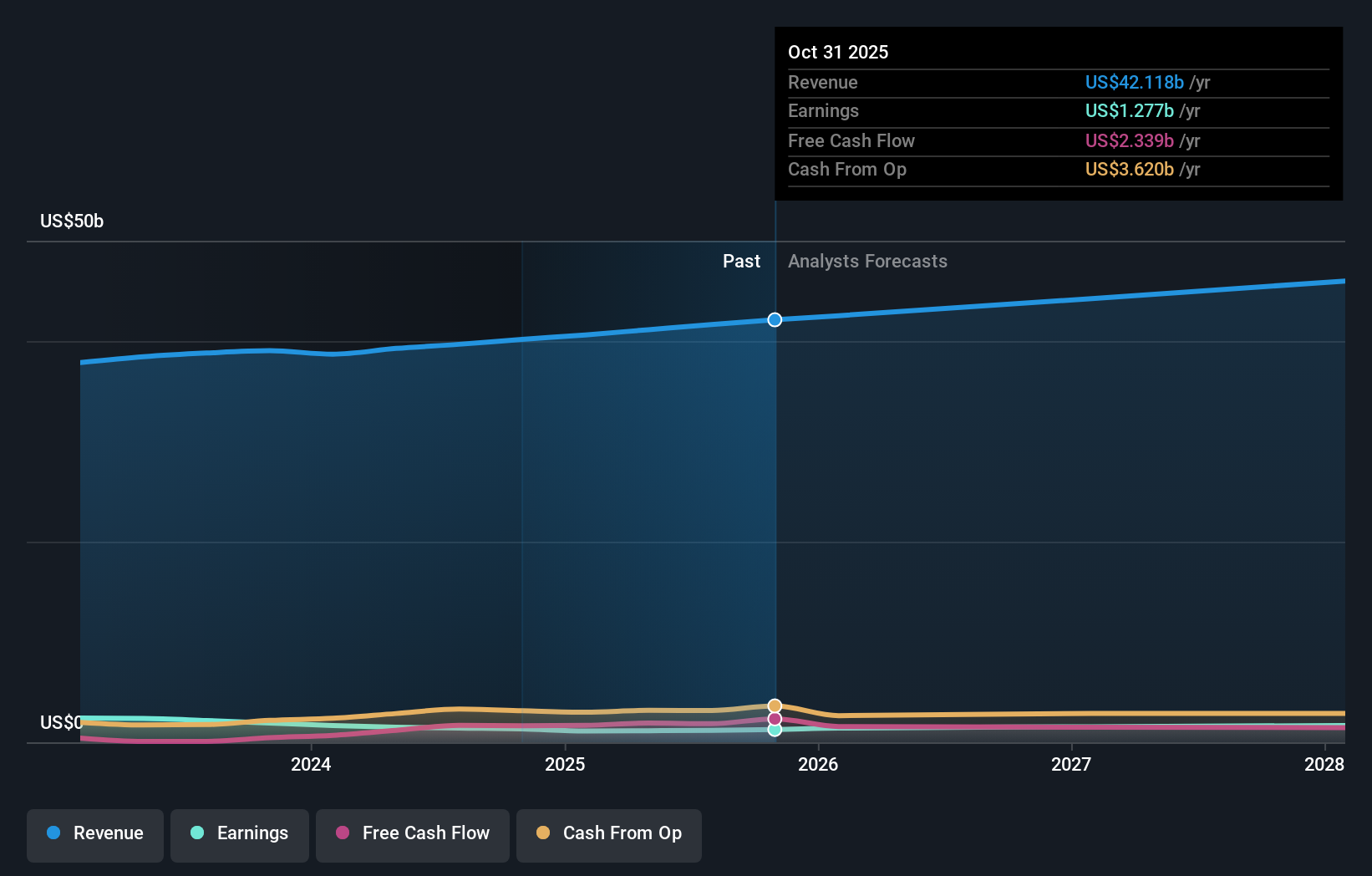Click the US$42.118b Revenue value

(x=1134, y=83)
